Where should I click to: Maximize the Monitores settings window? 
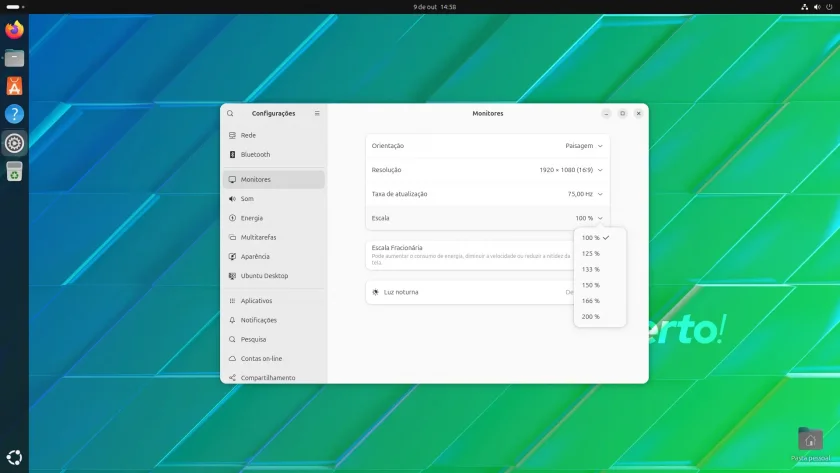click(622, 114)
